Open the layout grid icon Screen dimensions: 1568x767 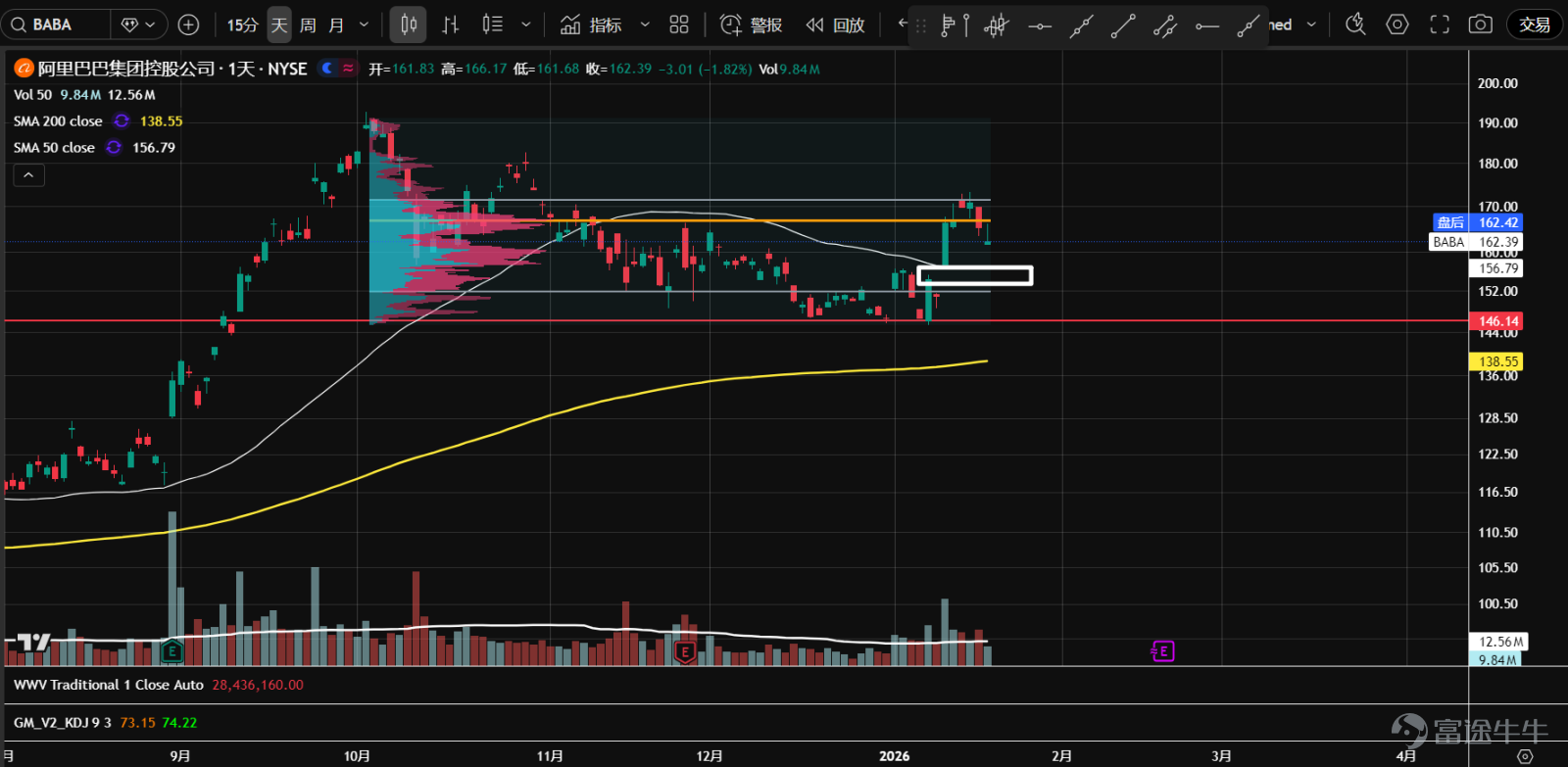(x=679, y=24)
